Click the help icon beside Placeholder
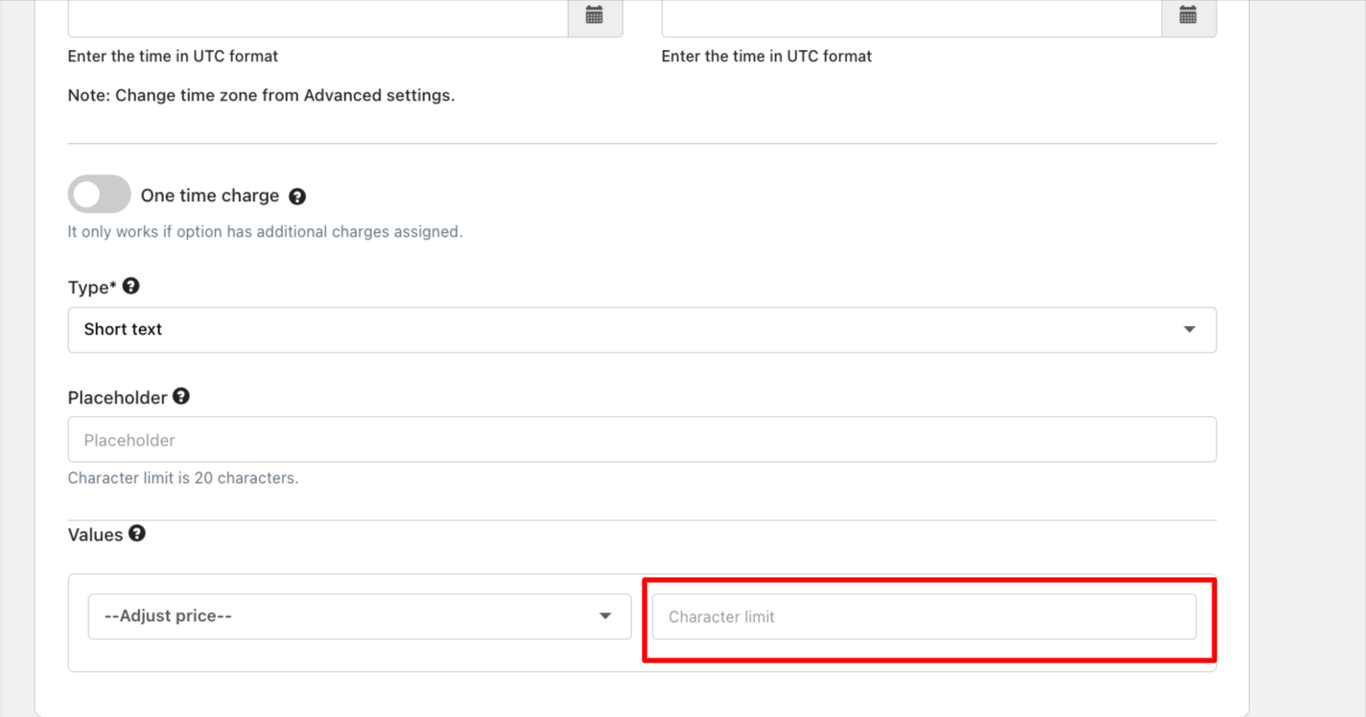Viewport: 1366px width, 717px height. (x=181, y=396)
